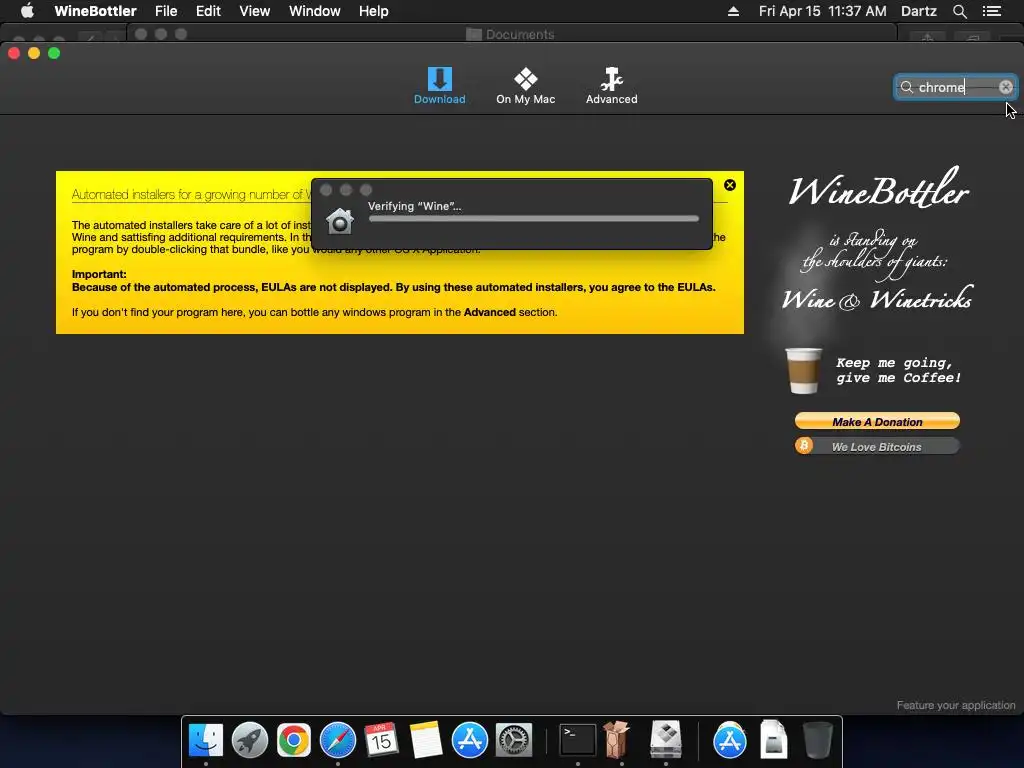Click Feature your application link

(x=955, y=705)
